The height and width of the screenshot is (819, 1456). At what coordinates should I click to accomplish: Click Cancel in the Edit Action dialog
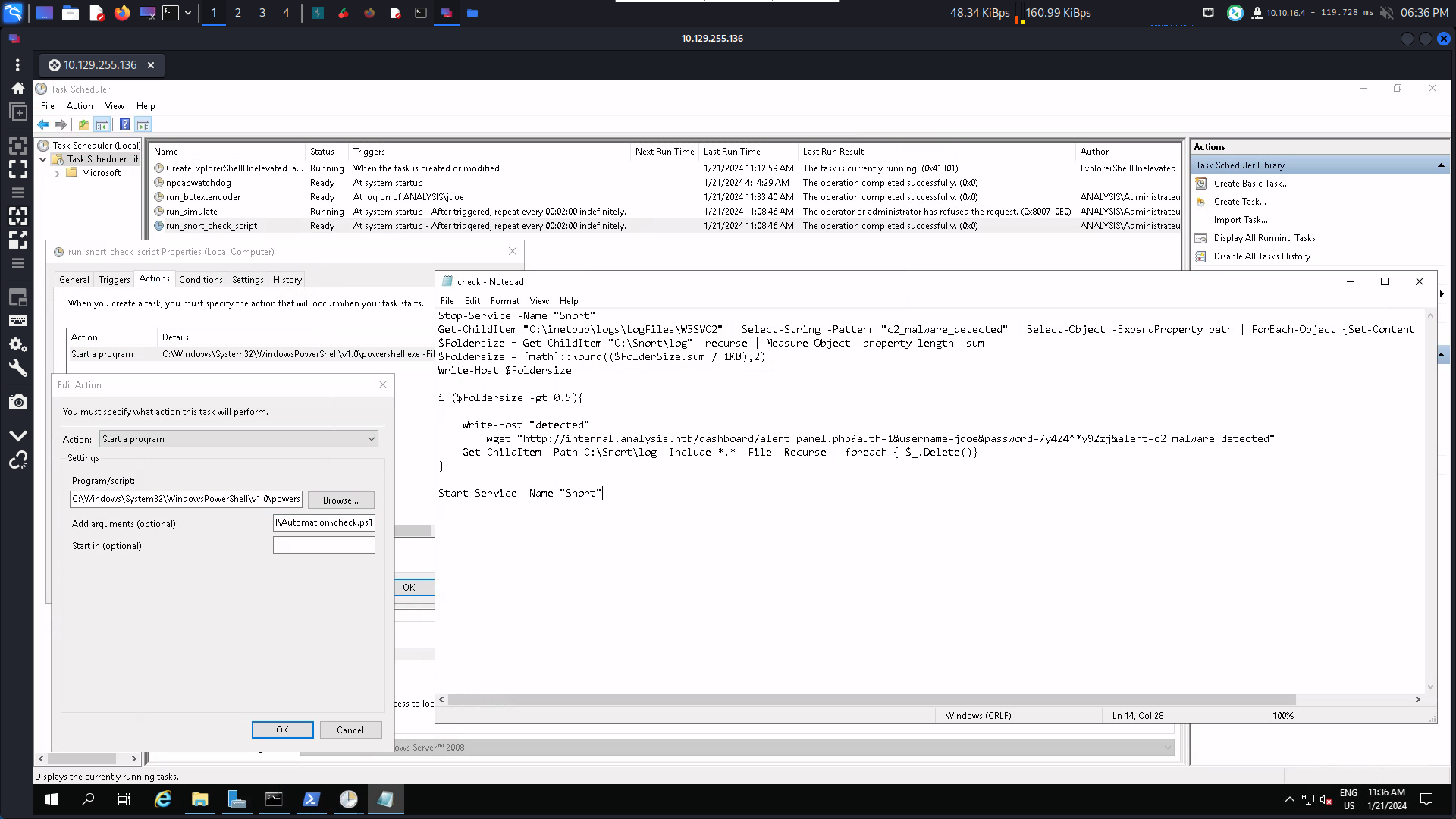coord(350,730)
